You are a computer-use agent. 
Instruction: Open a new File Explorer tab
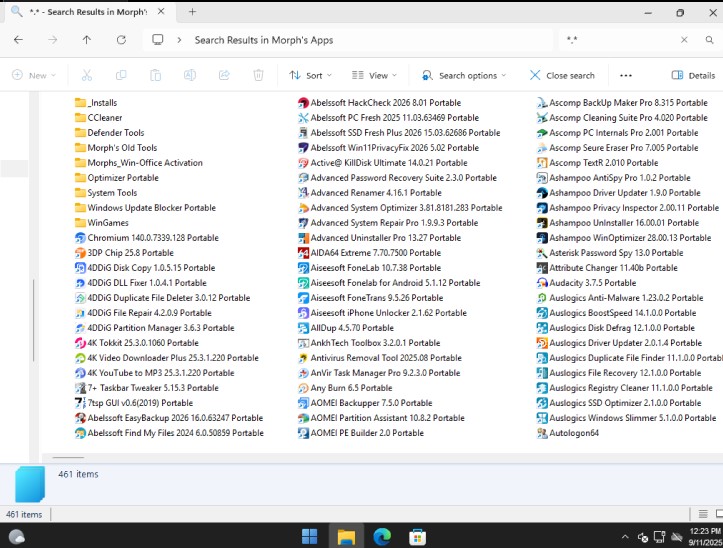pos(192,12)
